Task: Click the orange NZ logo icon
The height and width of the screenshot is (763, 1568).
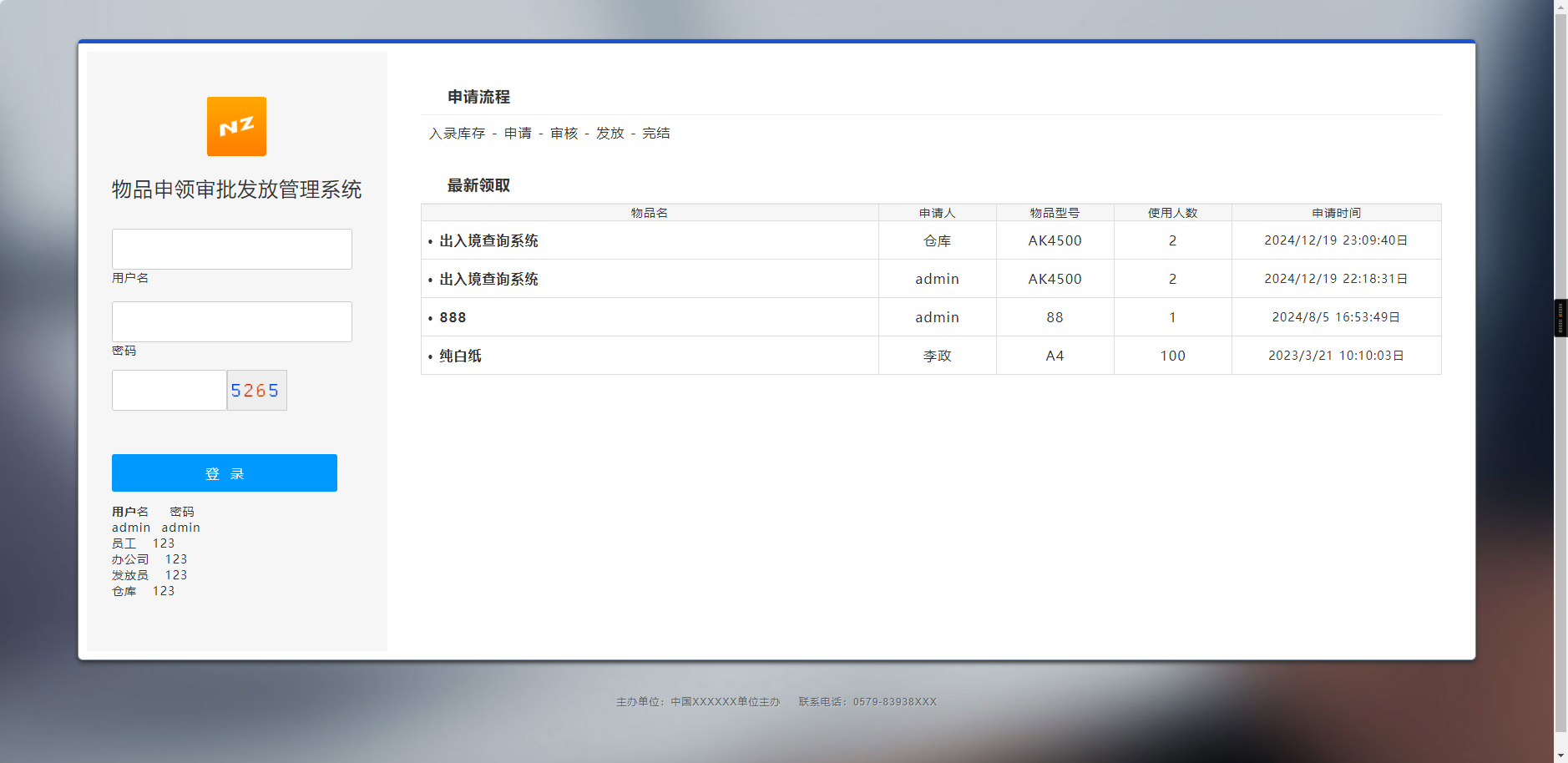Action: click(236, 126)
